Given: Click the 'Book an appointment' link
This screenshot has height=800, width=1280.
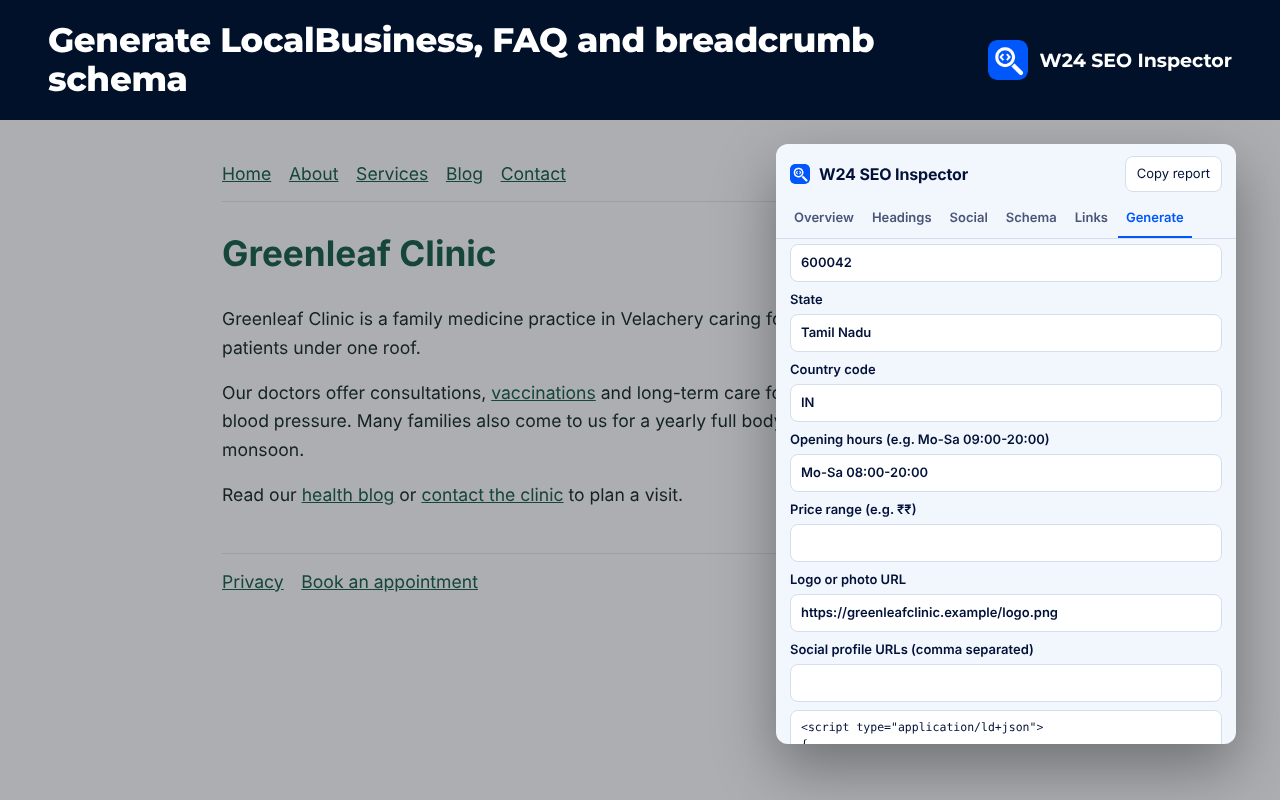Looking at the screenshot, I should pyautogui.click(x=389, y=582).
